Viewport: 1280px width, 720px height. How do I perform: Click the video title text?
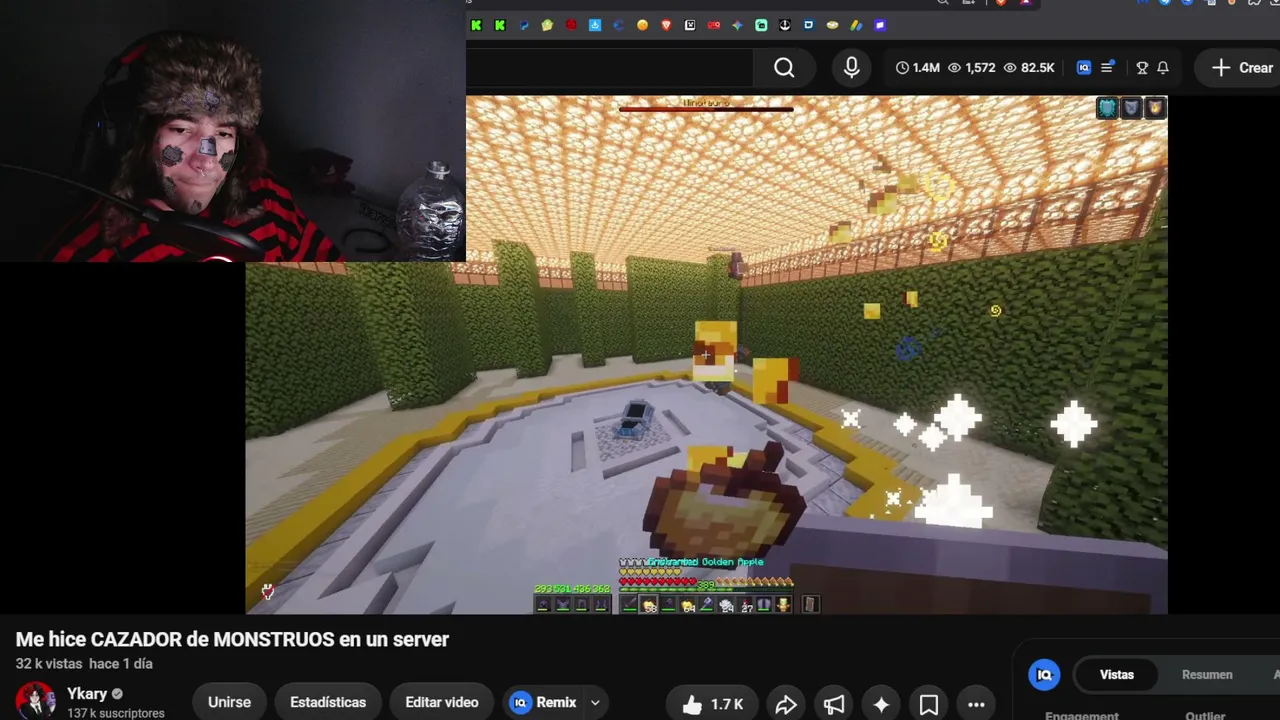[x=232, y=639]
